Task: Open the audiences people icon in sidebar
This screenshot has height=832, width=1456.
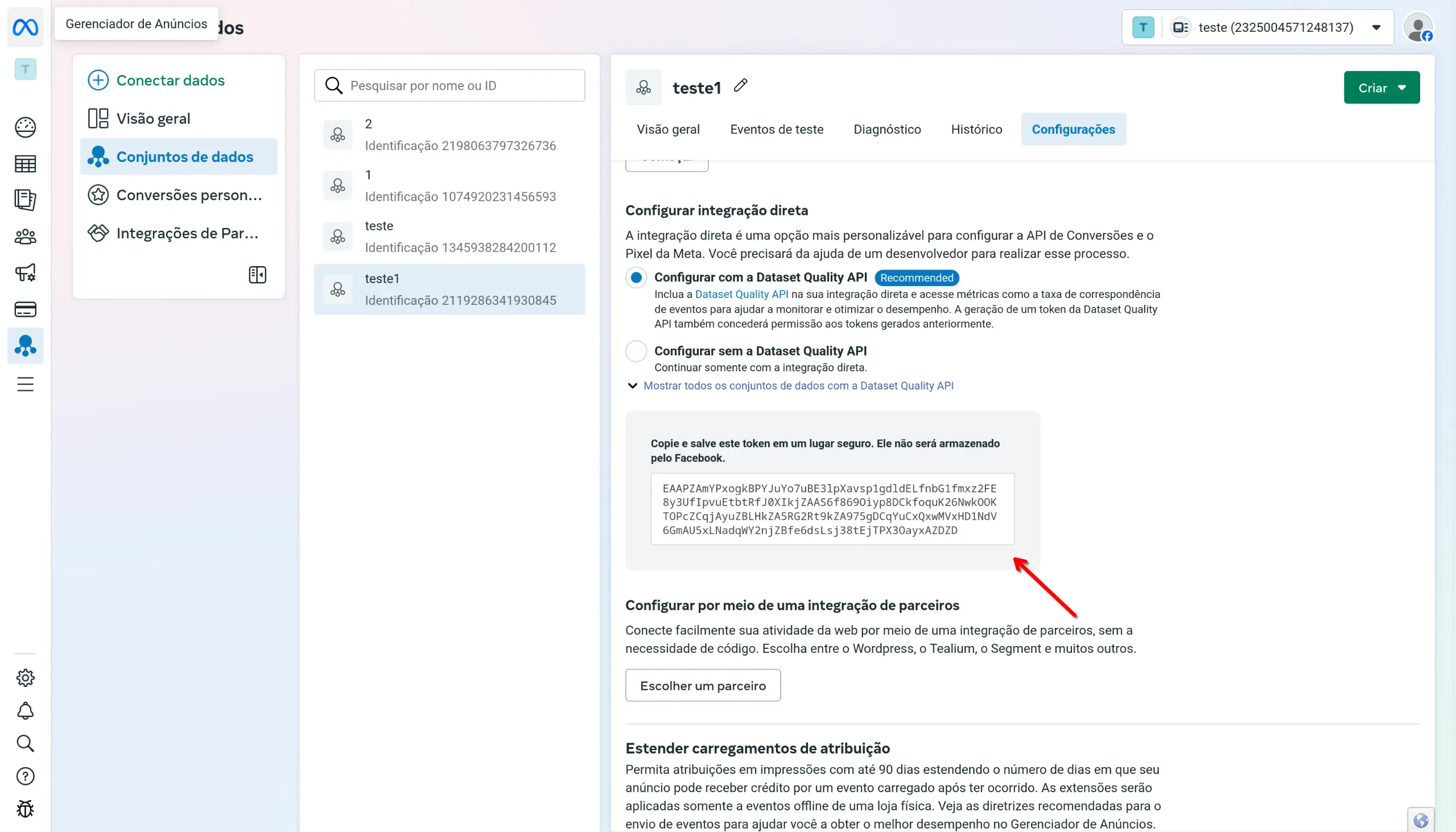Action: pyautogui.click(x=25, y=237)
